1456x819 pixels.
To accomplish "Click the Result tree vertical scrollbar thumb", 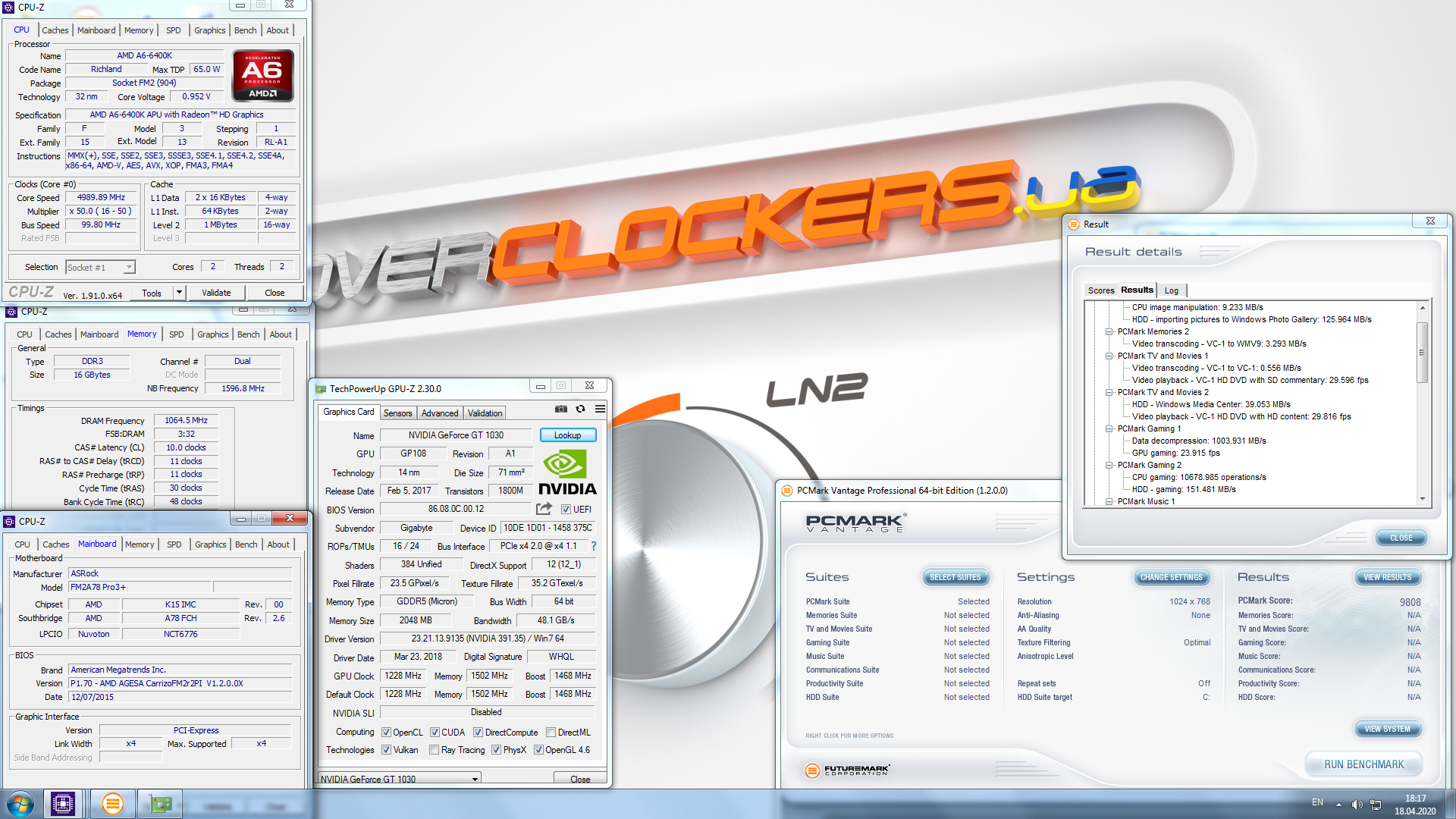I will [x=1423, y=353].
